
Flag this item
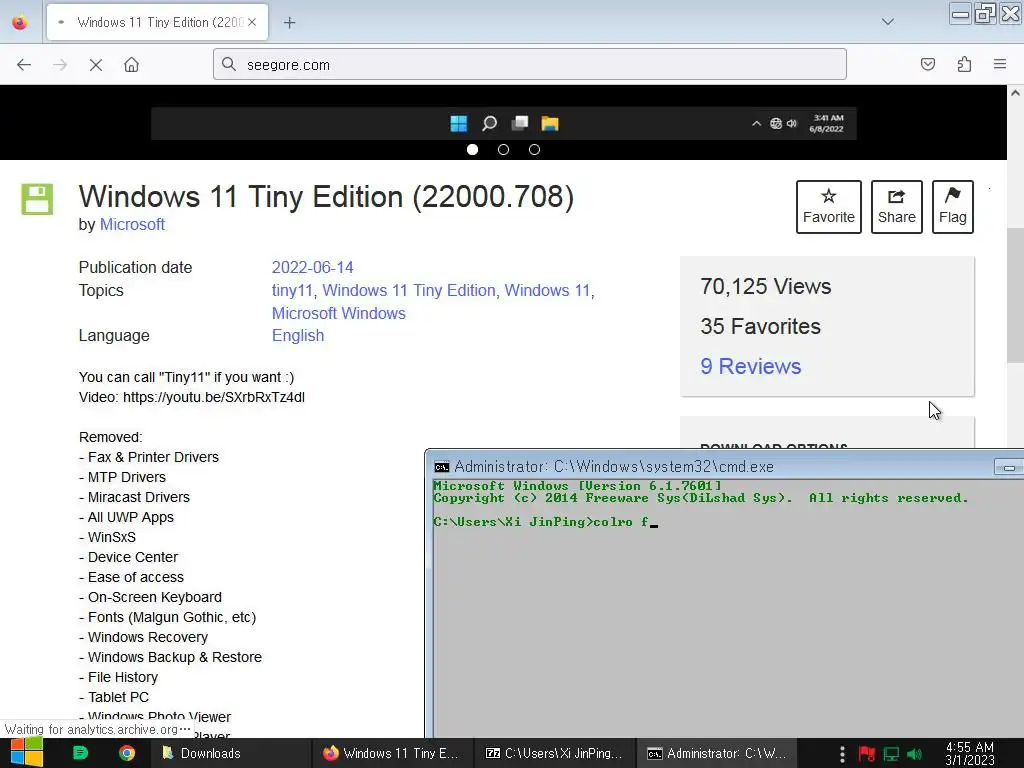tap(953, 207)
